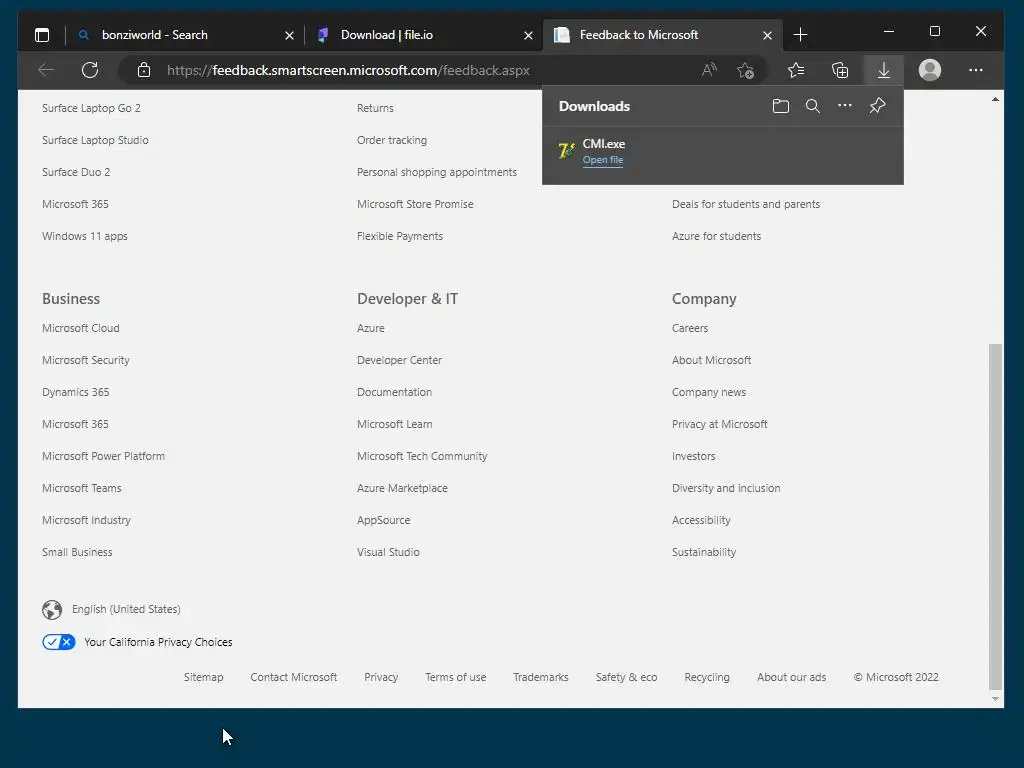Open a new tab with plus button
Image resolution: width=1024 pixels, height=768 pixels.
pyautogui.click(x=800, y=35)
